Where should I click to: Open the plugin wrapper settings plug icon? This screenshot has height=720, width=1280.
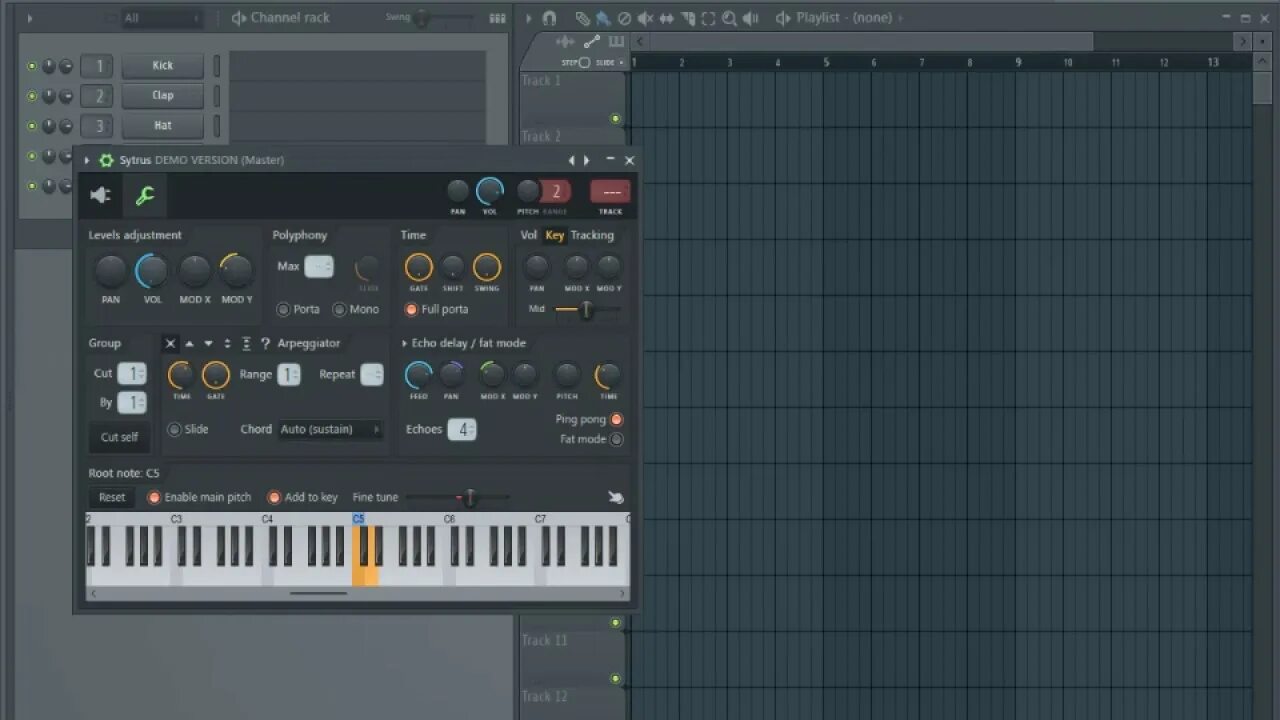click(x=101, y=195)
